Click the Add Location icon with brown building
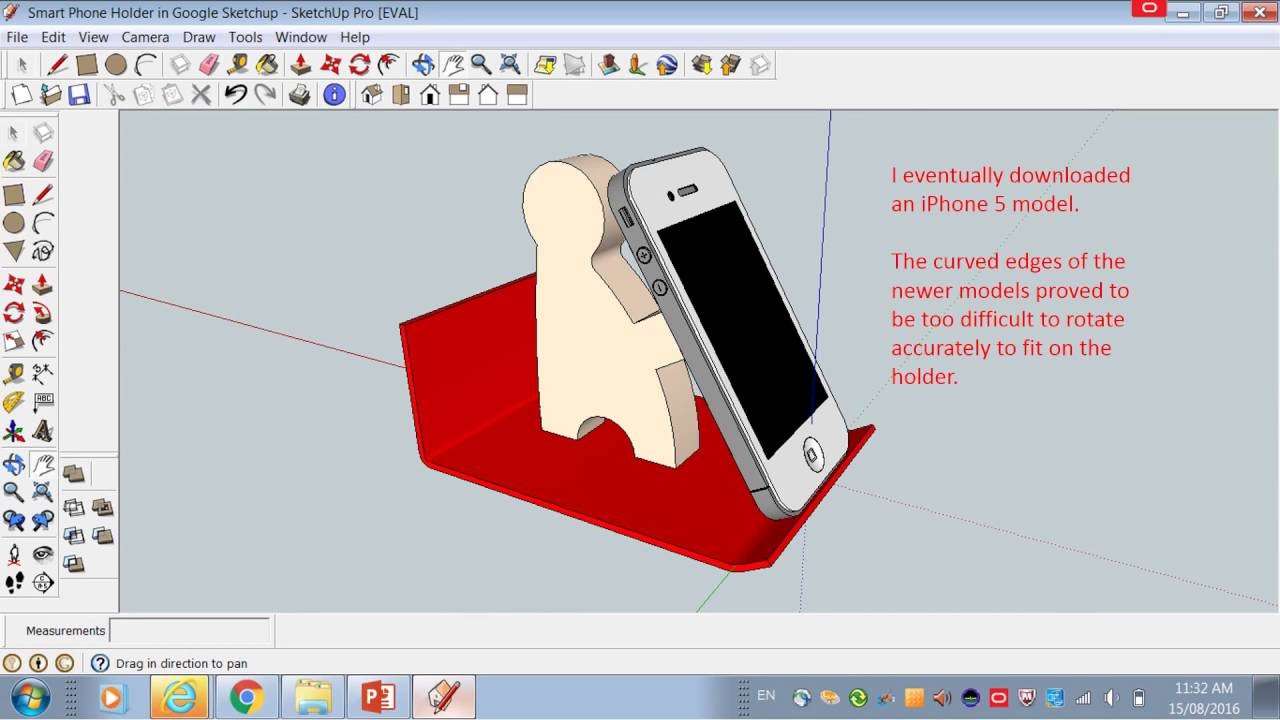 [609, 65]
